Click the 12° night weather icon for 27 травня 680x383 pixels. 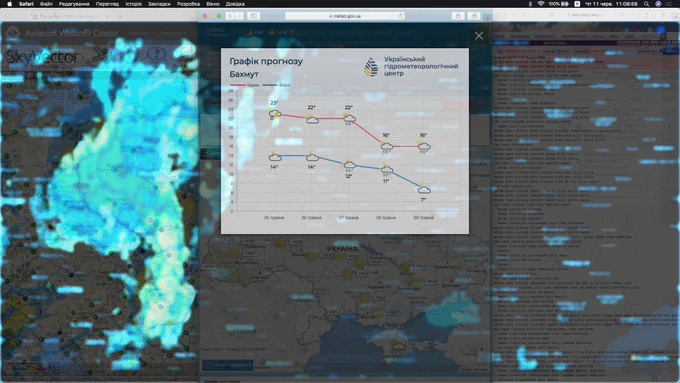(349, 166)
